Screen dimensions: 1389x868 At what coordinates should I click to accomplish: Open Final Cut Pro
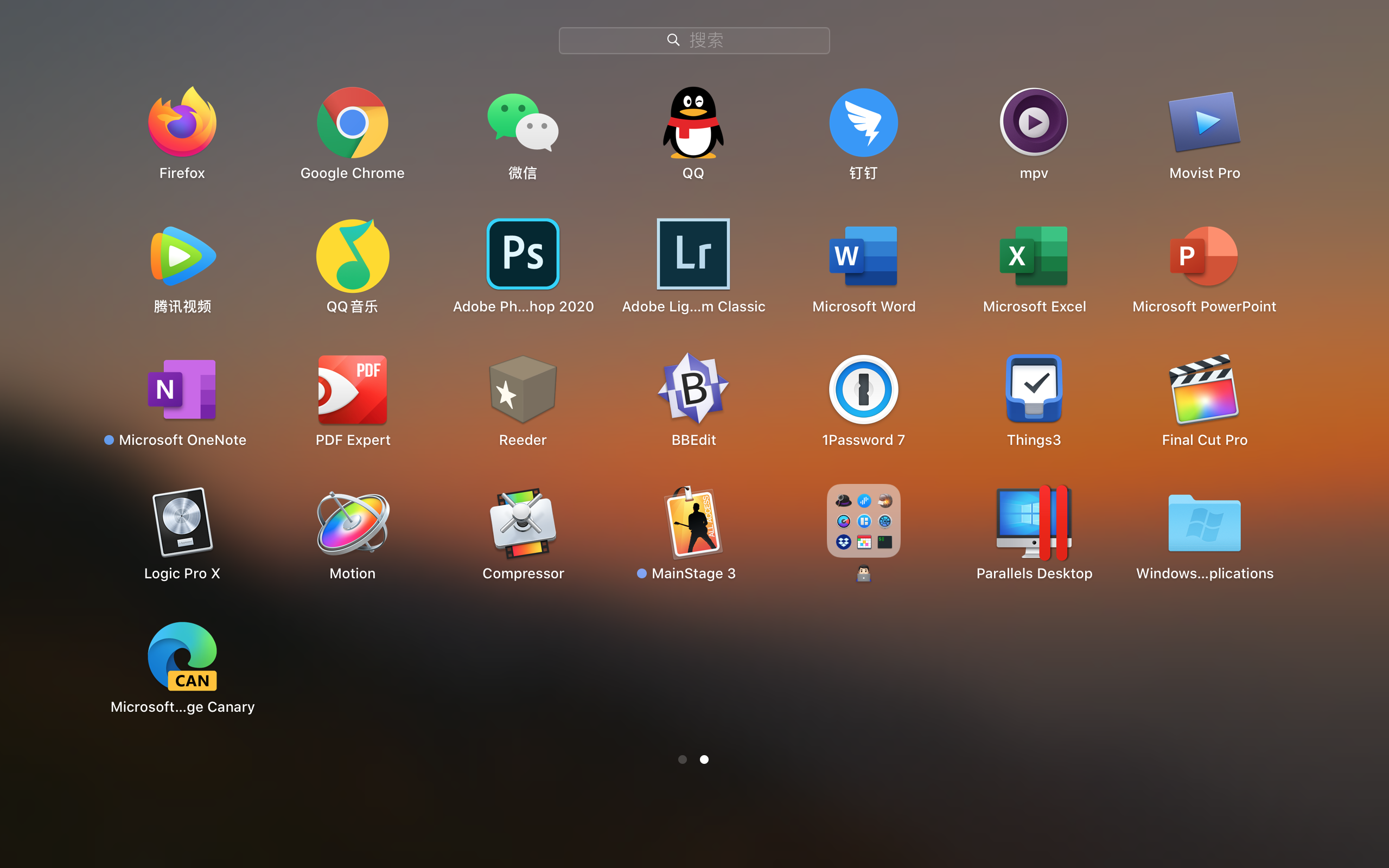point(1203,390)
